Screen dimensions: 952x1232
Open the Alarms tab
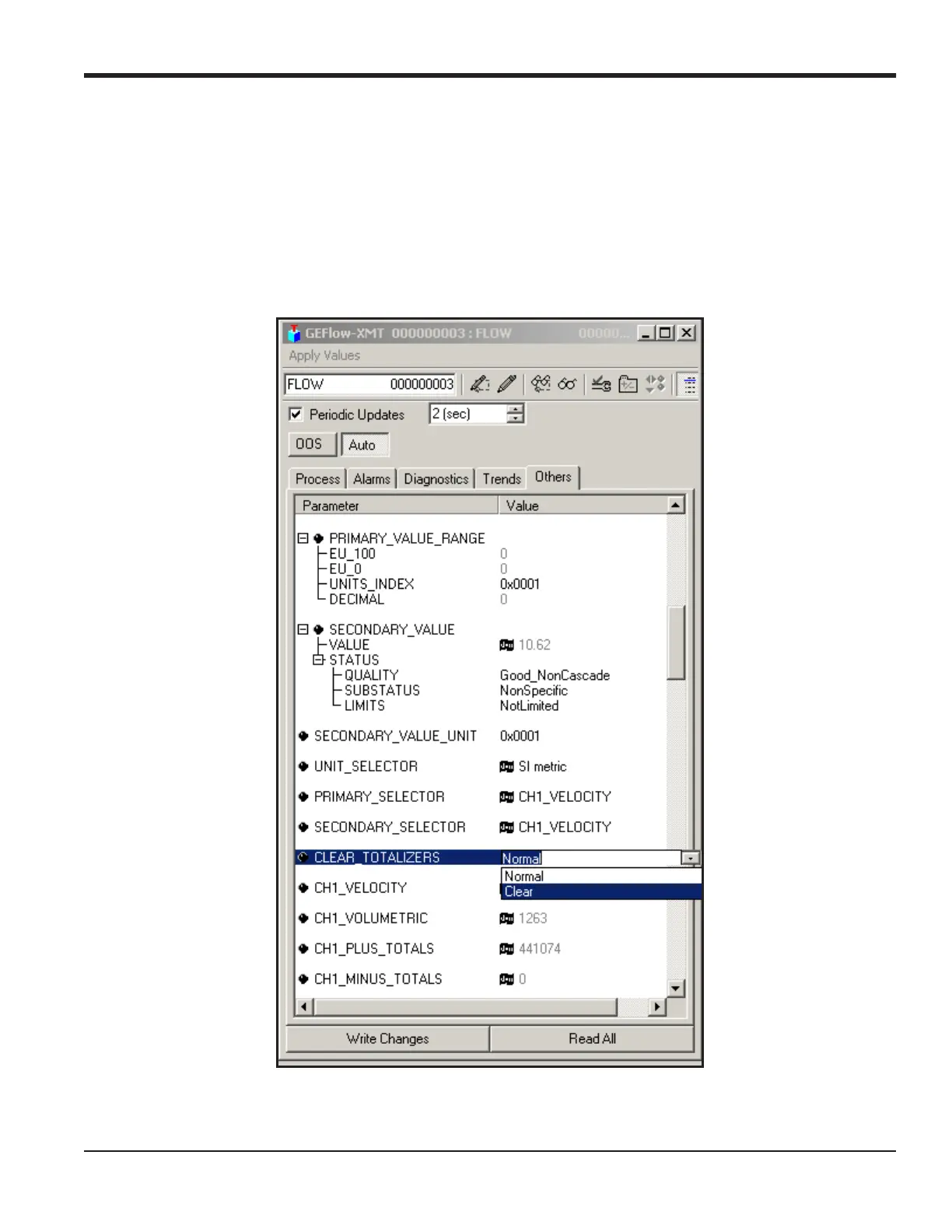(371, 479)
